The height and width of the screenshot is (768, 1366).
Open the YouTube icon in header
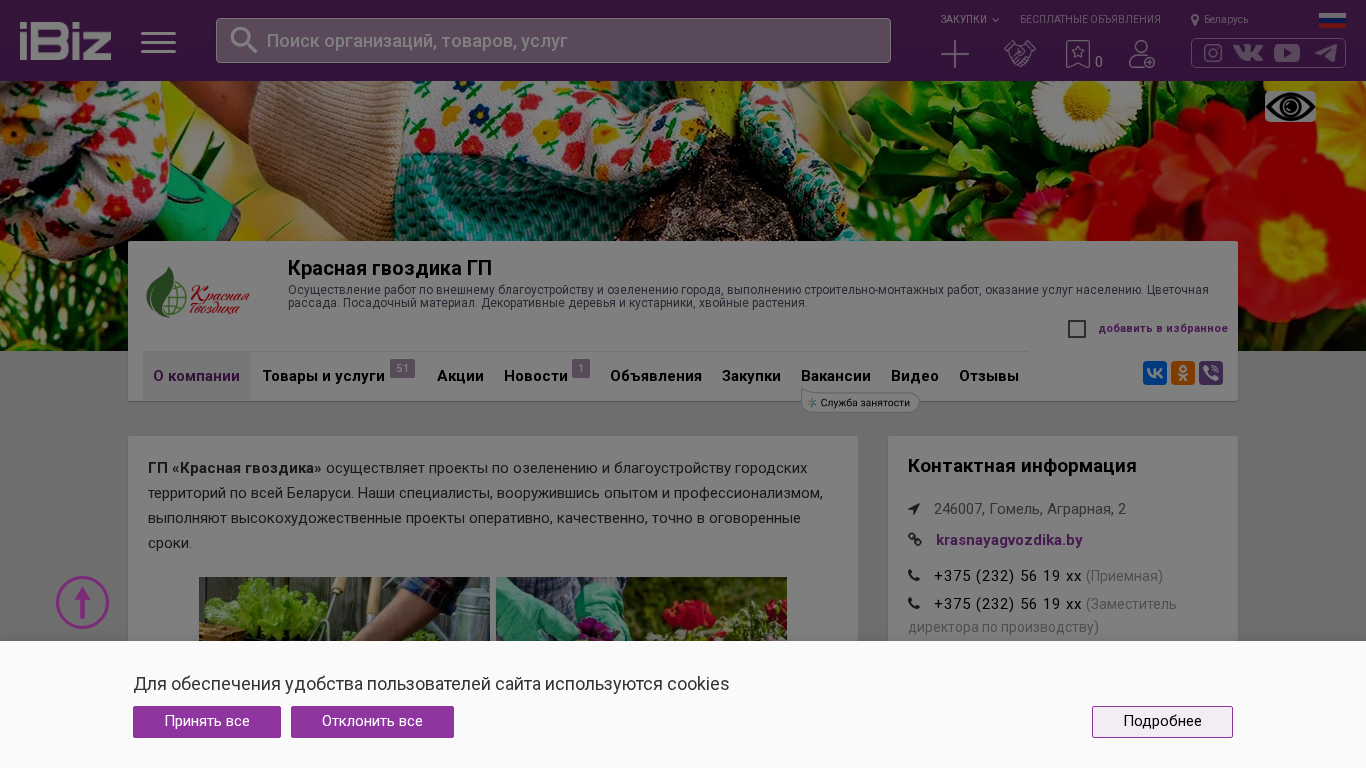click(1287, 53)
